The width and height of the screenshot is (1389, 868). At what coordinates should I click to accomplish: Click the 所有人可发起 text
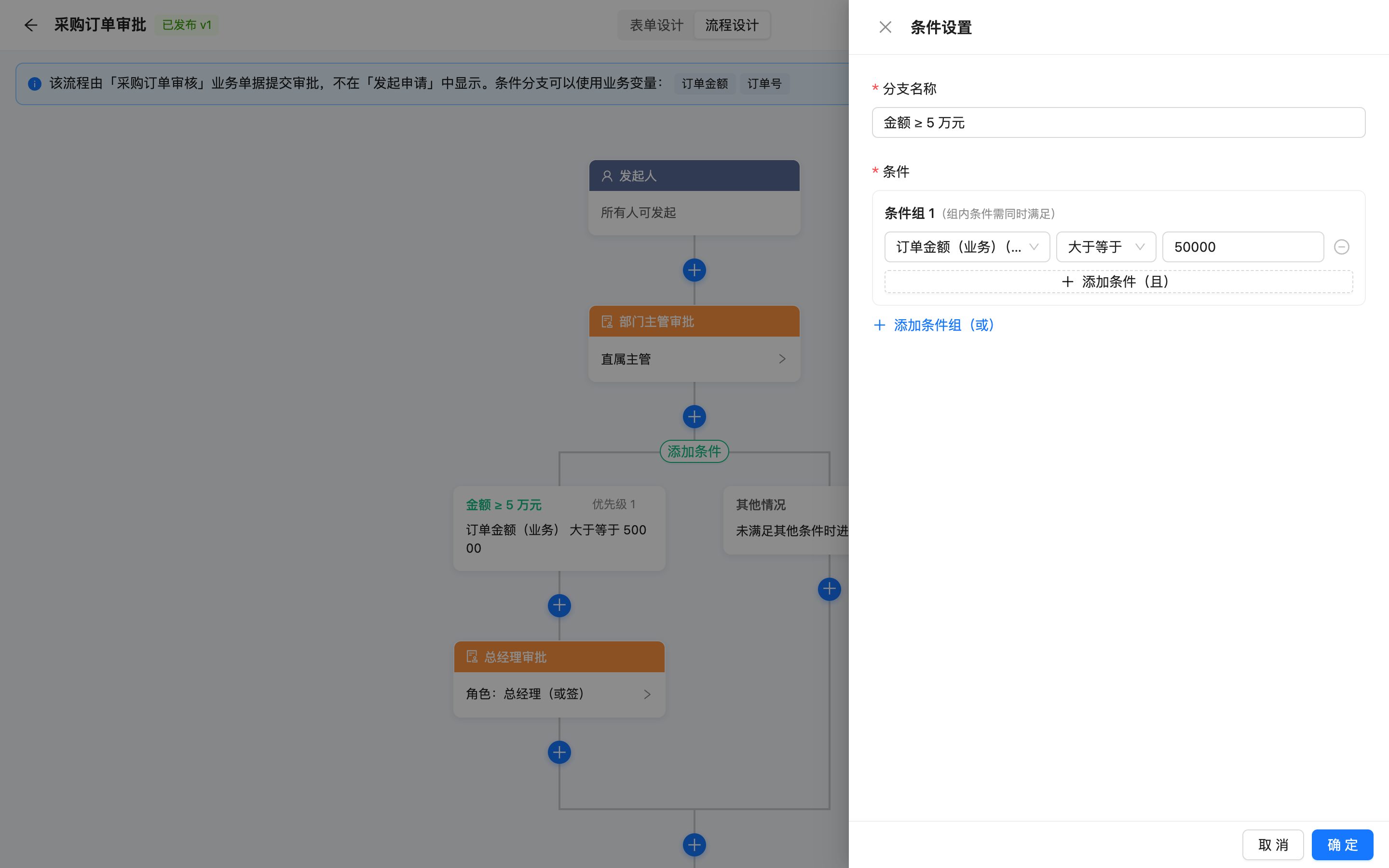pyautogui.click(x=638, y=213)
